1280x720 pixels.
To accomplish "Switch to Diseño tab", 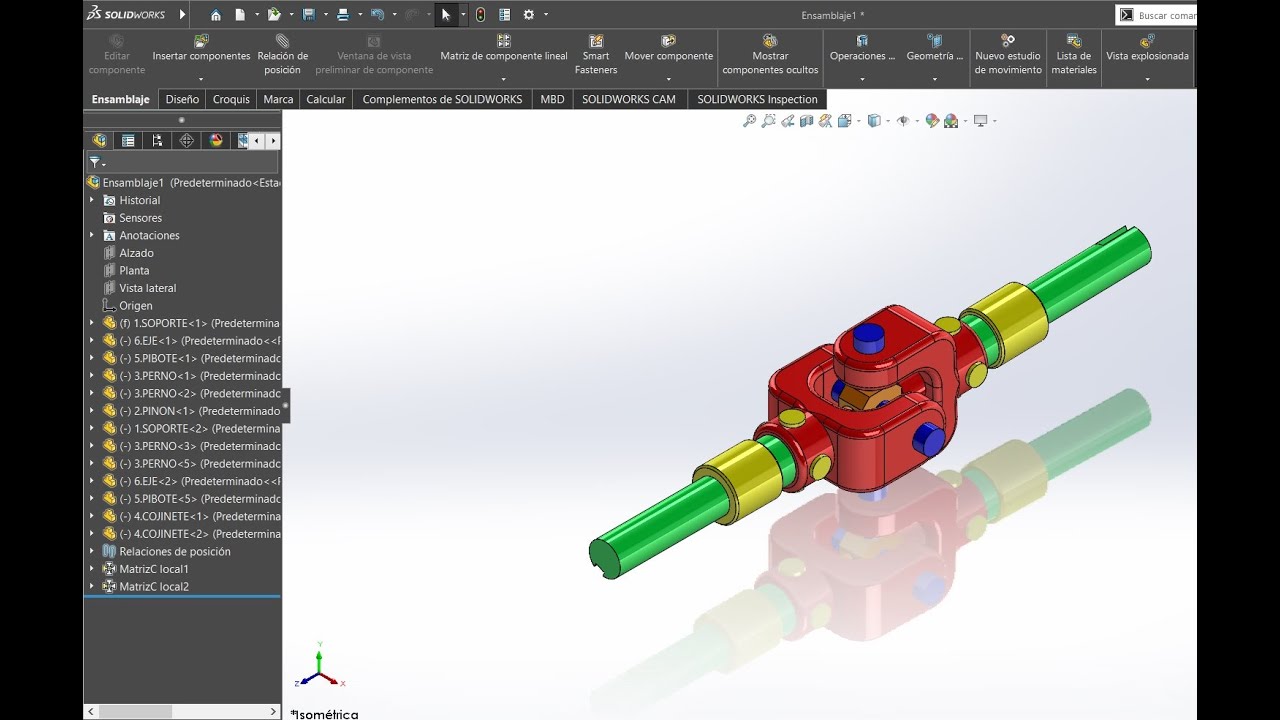I will point(182,99).
